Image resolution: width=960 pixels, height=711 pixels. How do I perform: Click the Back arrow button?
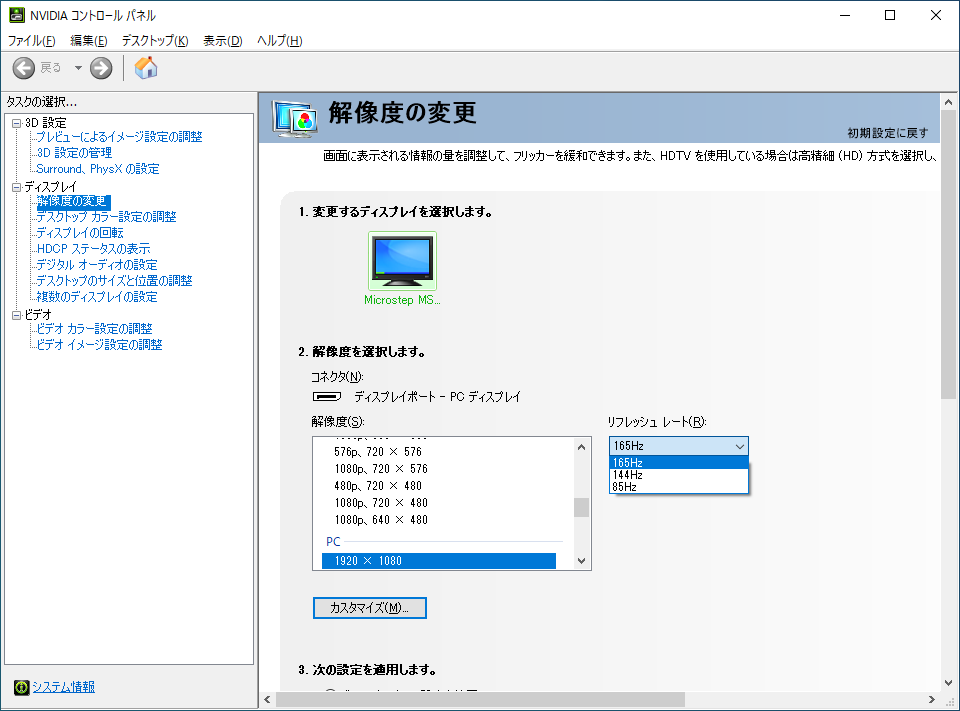coord(24,68)
